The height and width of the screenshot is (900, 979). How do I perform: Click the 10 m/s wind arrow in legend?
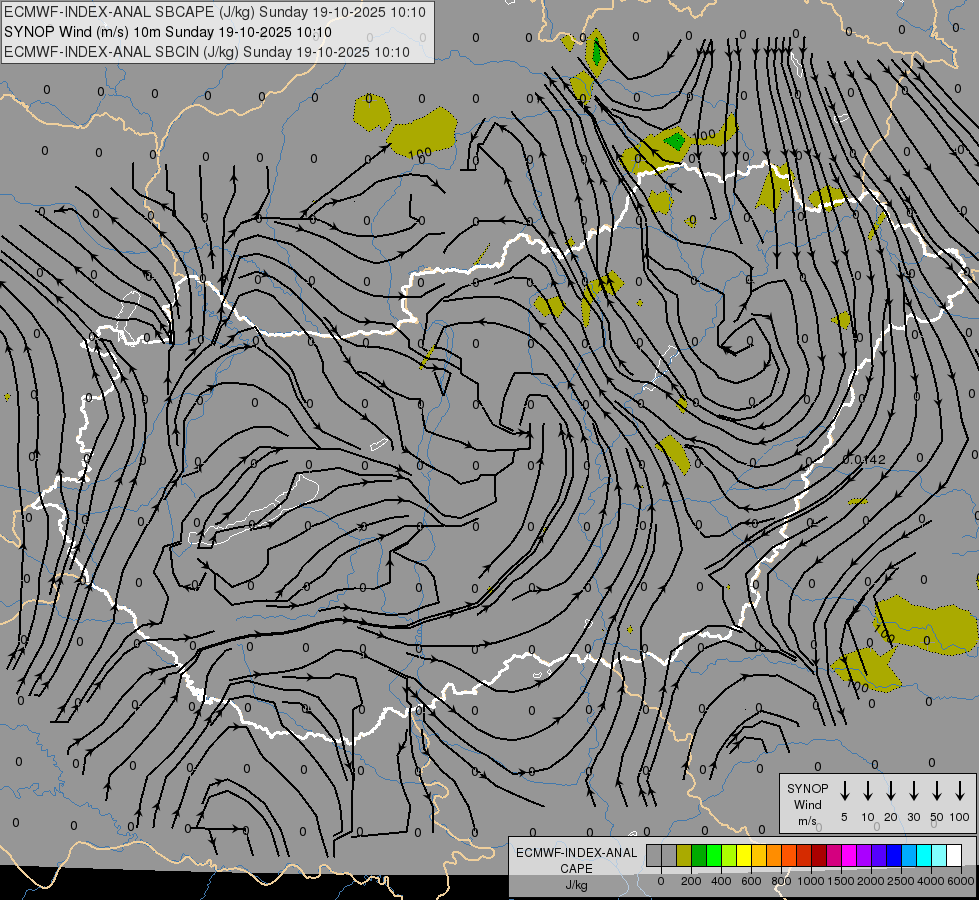[867, 790]
